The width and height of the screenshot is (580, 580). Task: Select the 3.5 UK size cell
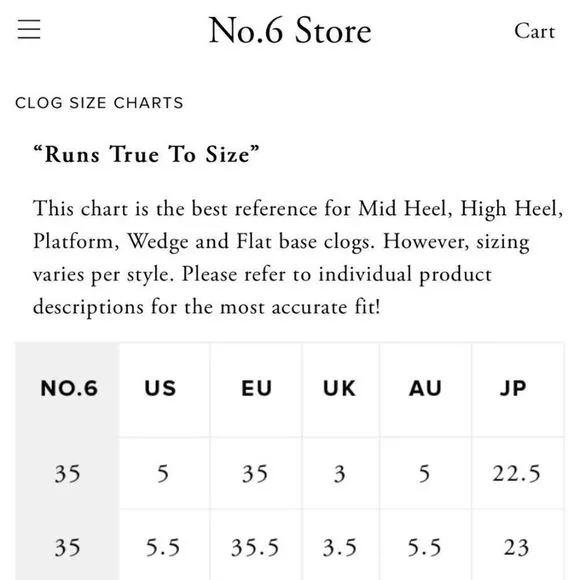pyautogui.click(x=340, y=547)
